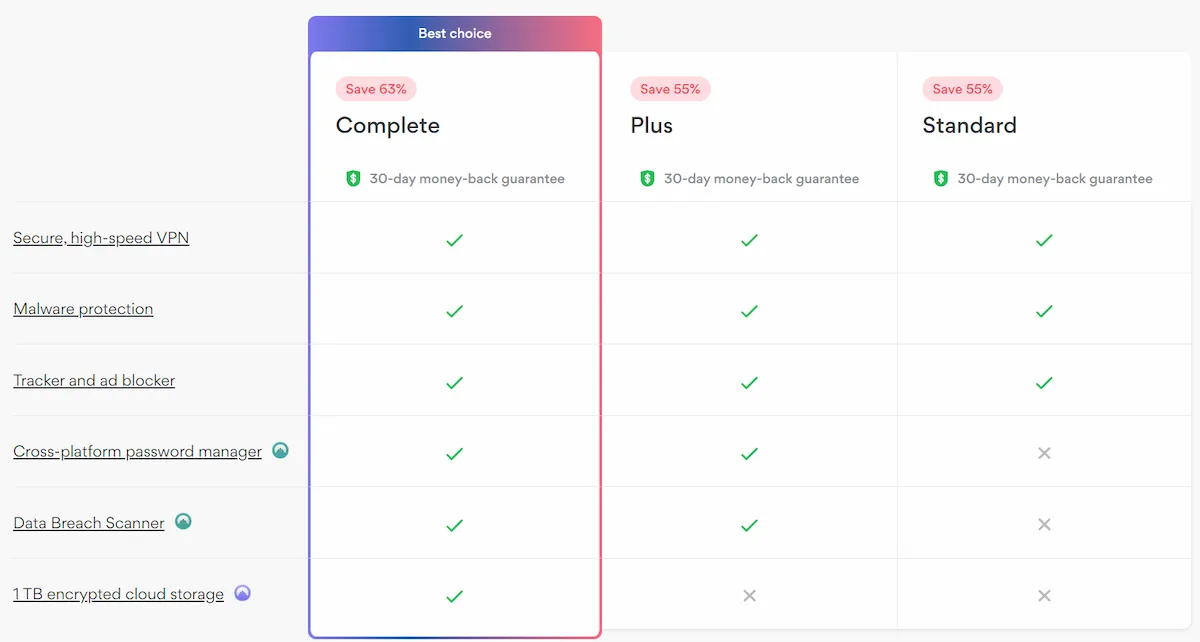Open the Secure, high-speed VPN link

point(101,238)
